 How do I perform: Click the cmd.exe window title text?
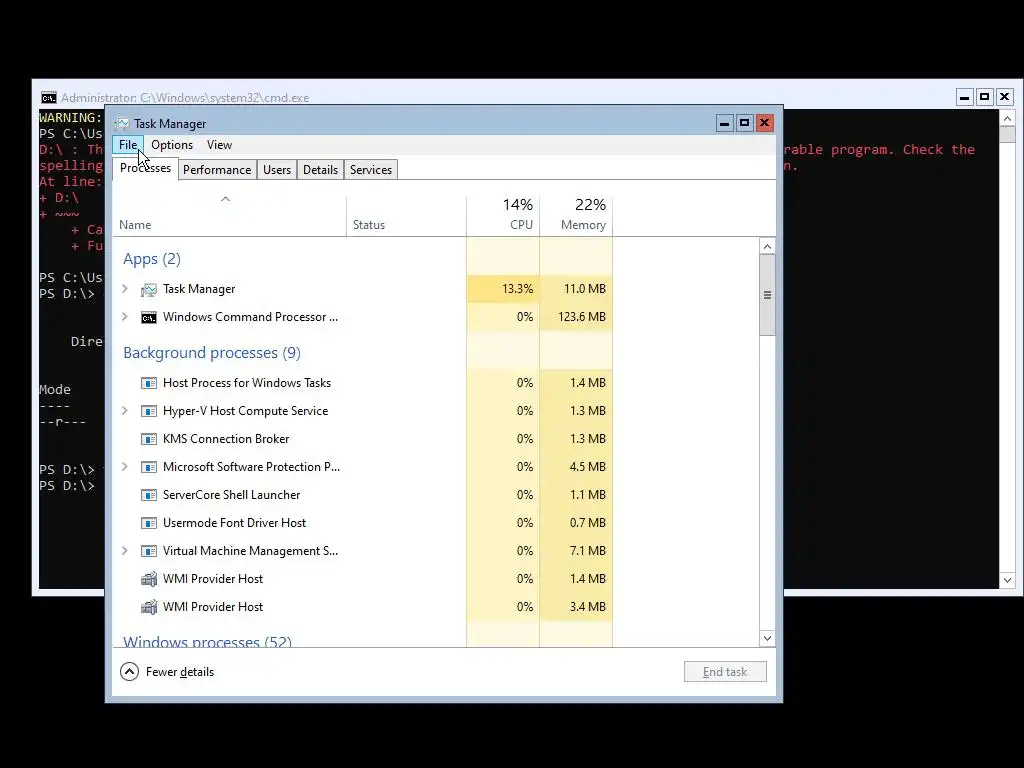(185, 98)
